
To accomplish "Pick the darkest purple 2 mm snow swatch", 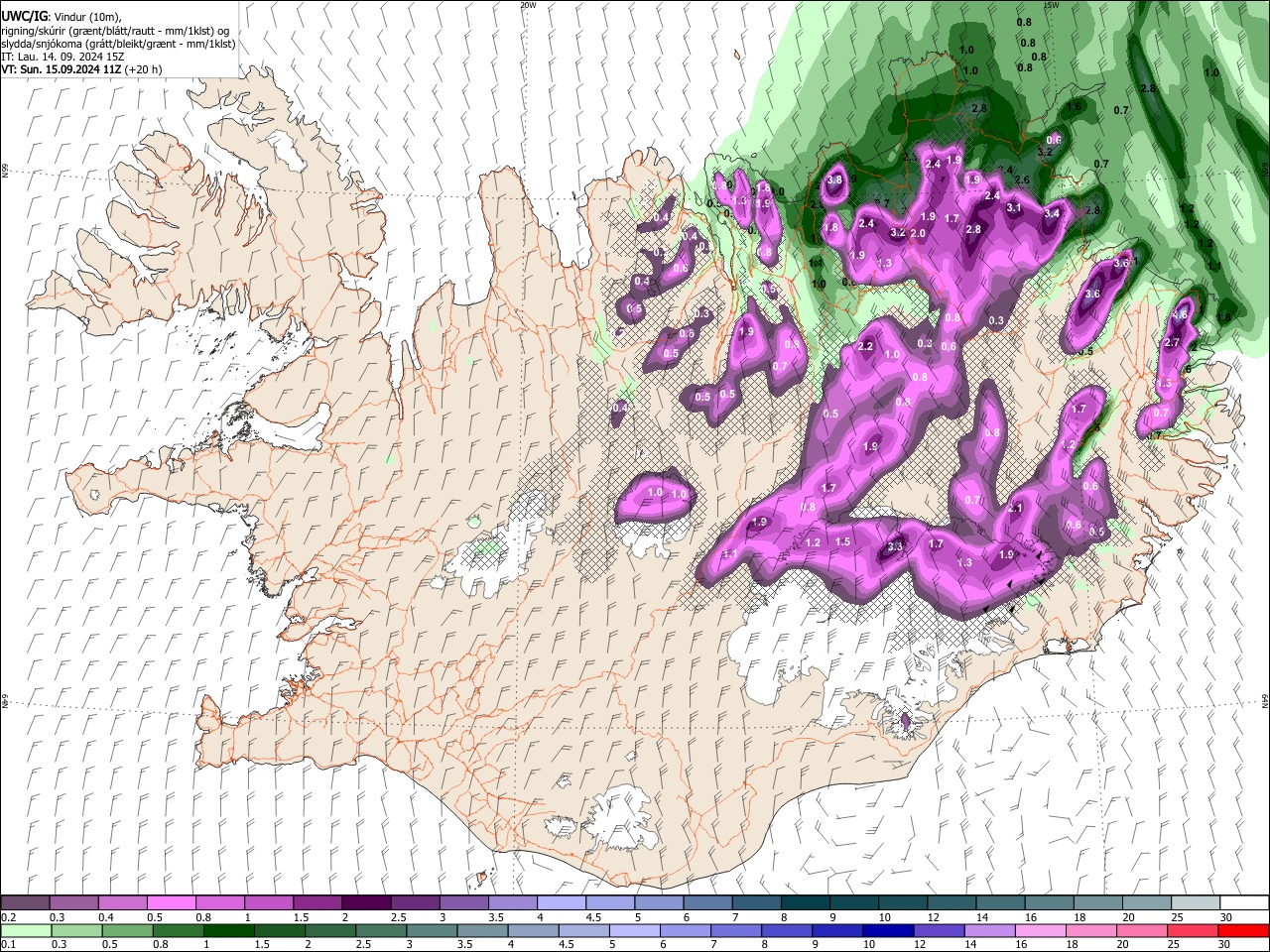I will point(366,903).
